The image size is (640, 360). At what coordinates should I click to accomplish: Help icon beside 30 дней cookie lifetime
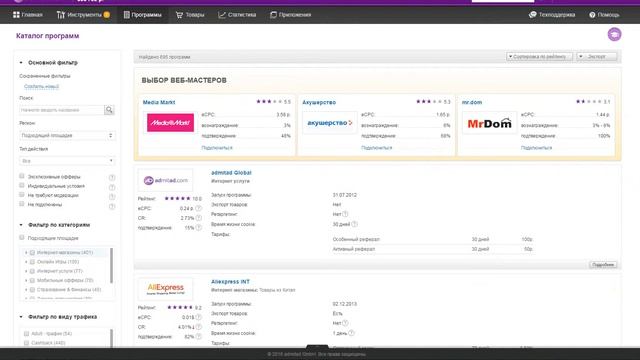(x=354, y=224)
